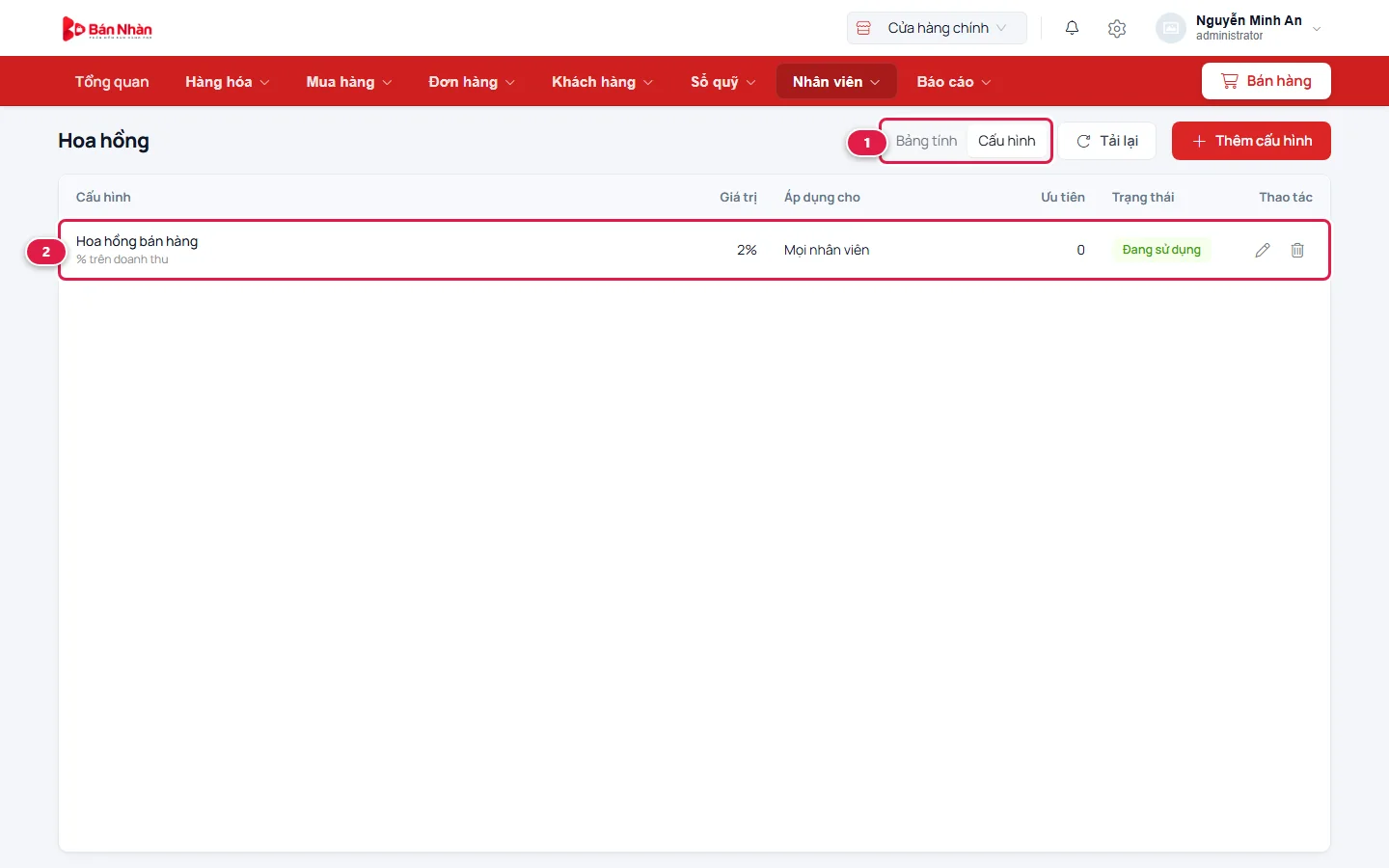Expand the Hàng hóa menu
Image resolution: width=1389 pixels, height=868 pixels.
228,82
